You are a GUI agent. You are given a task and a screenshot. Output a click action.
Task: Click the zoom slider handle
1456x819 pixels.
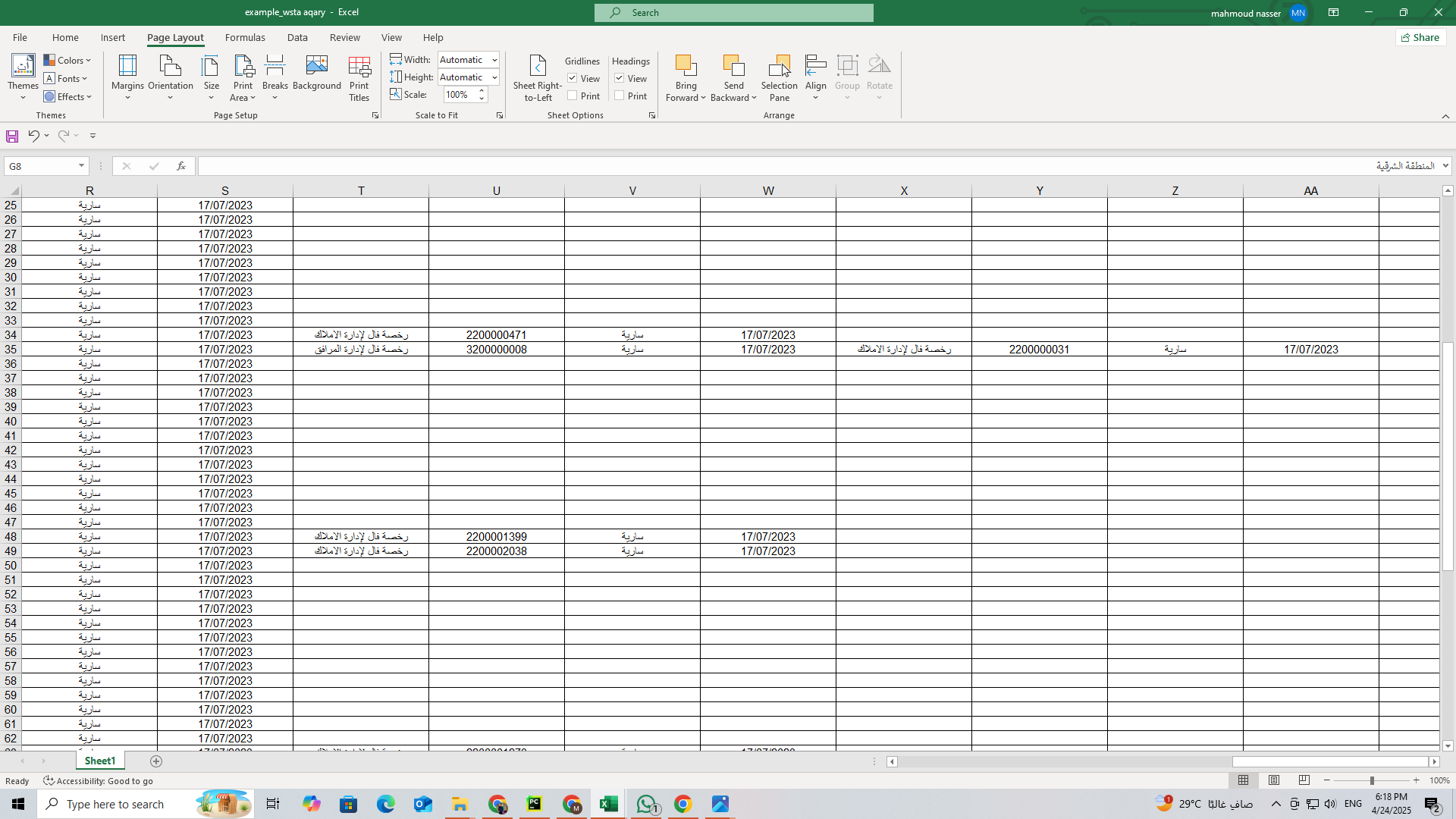pos(1371,780)
